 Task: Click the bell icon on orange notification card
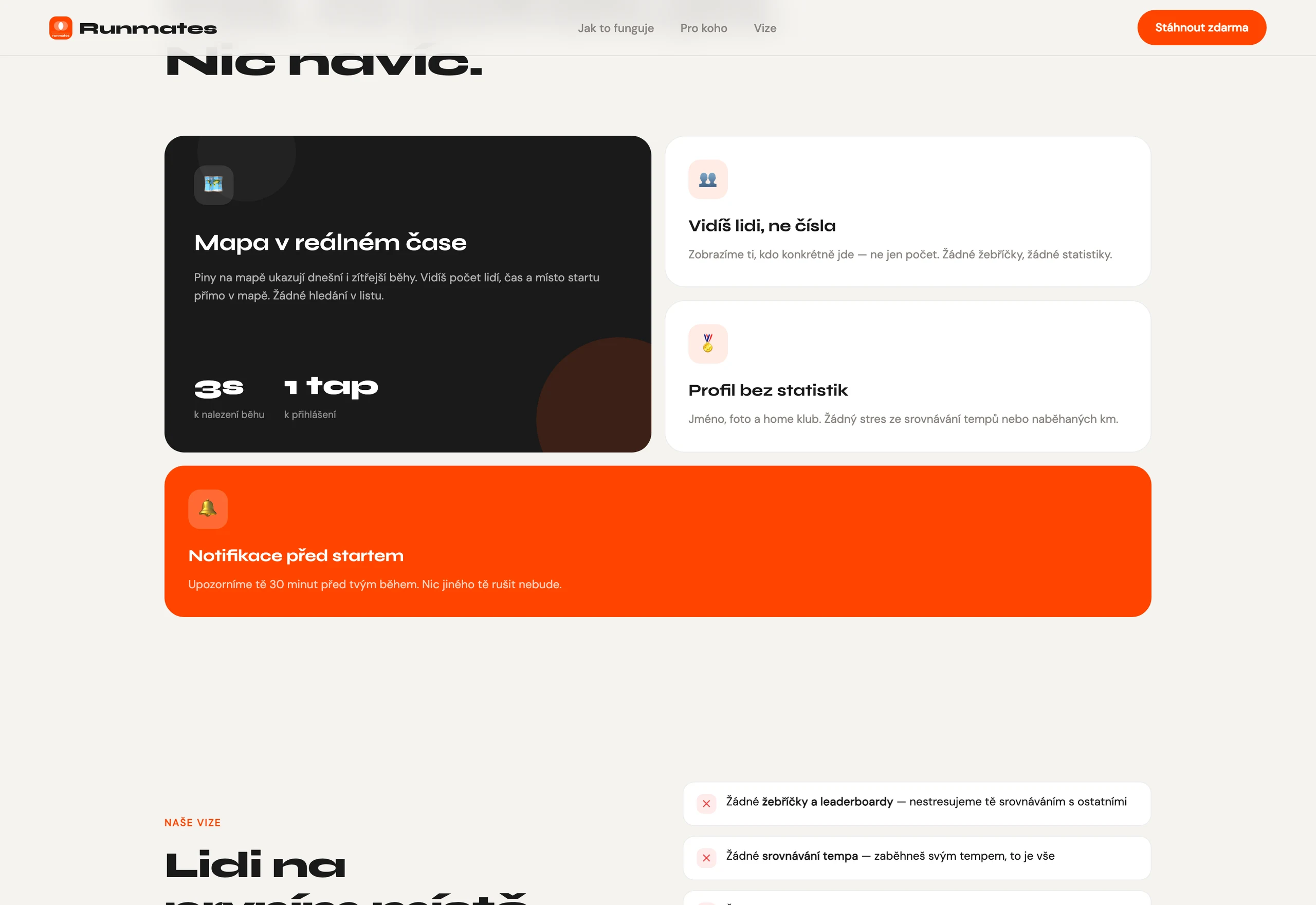pyautogui.click(x=208, y=509)
